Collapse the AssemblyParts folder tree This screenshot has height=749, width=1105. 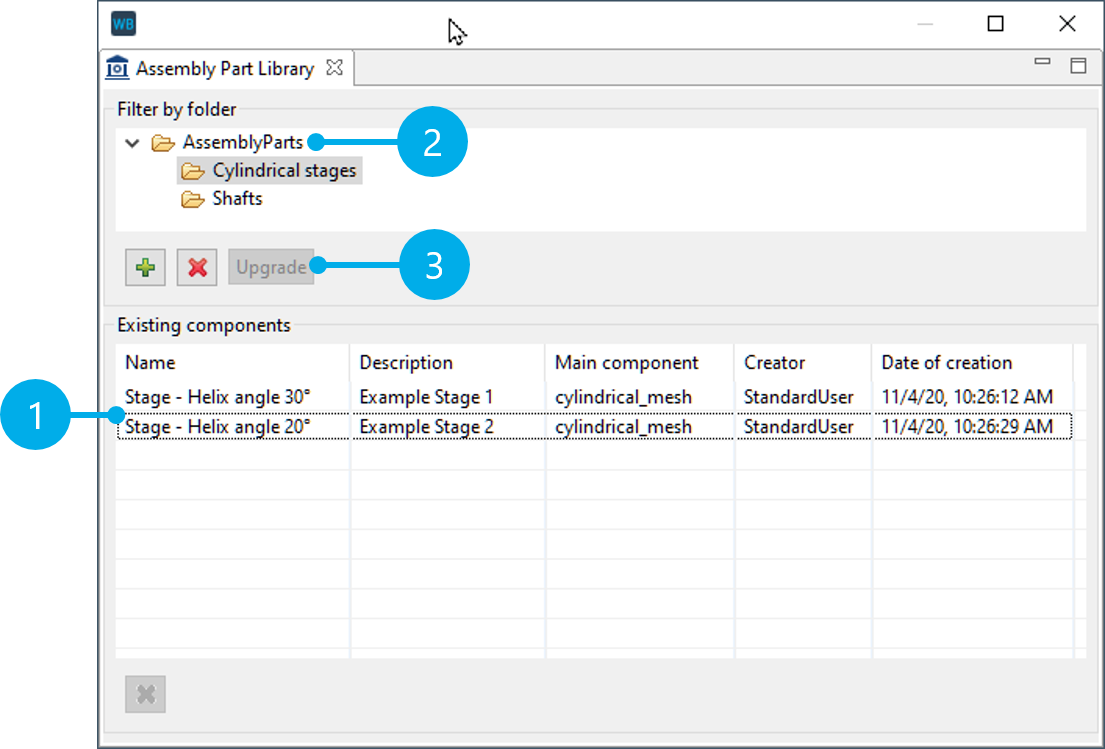[132, 143]
